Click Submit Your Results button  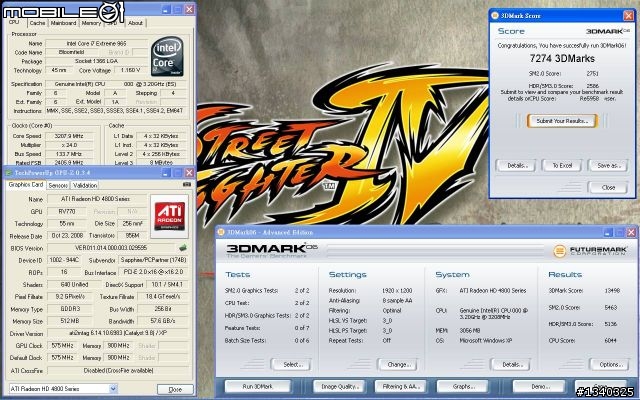(x=562, y=121)
